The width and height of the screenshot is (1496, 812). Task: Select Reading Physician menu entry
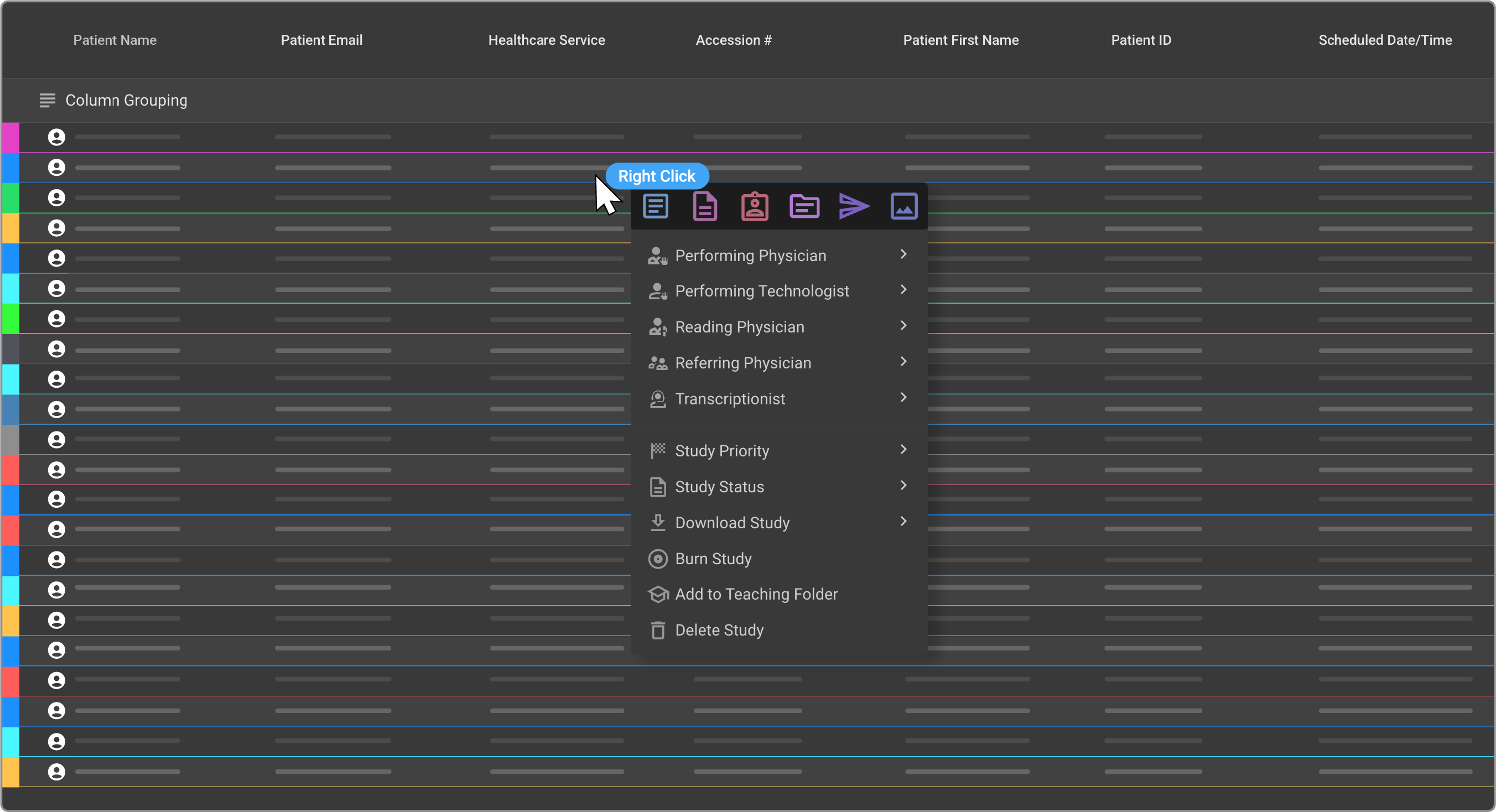[x=739, y=327]
